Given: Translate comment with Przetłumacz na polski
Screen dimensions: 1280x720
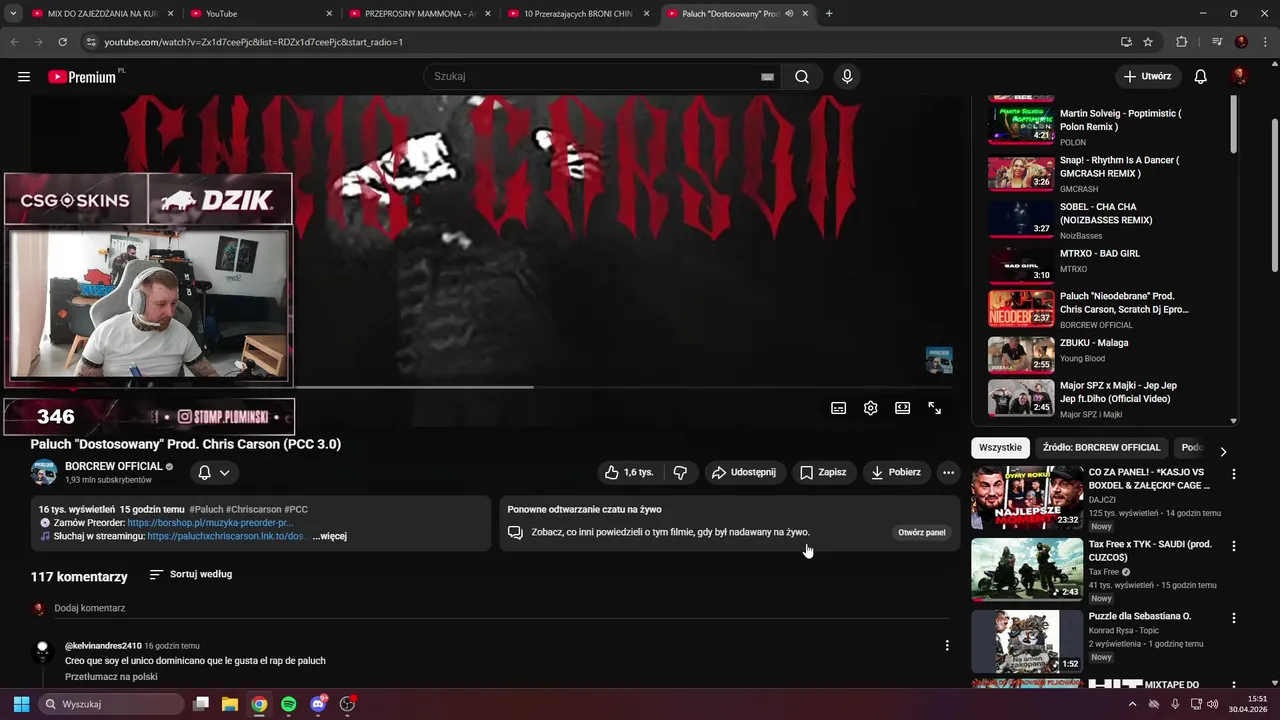Looking at the screenshot, I should [111, 677].
